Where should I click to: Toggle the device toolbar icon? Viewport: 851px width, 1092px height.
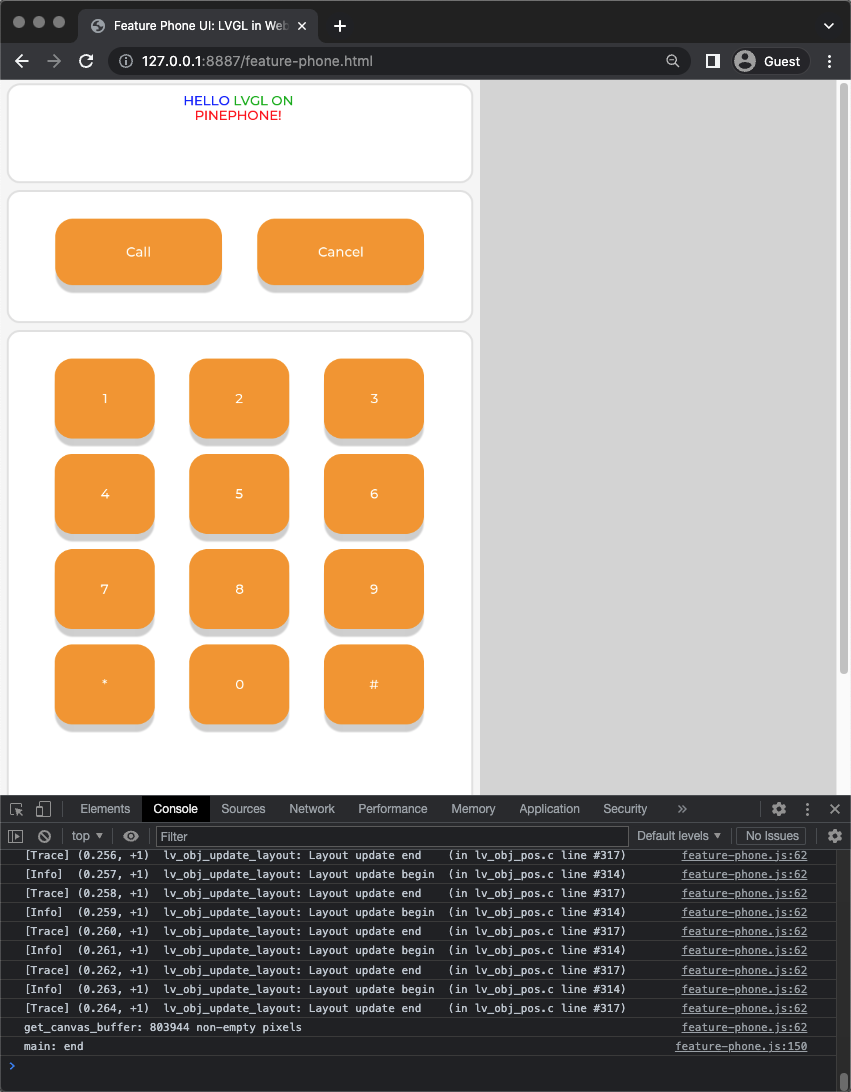click(x=43, y=809)
